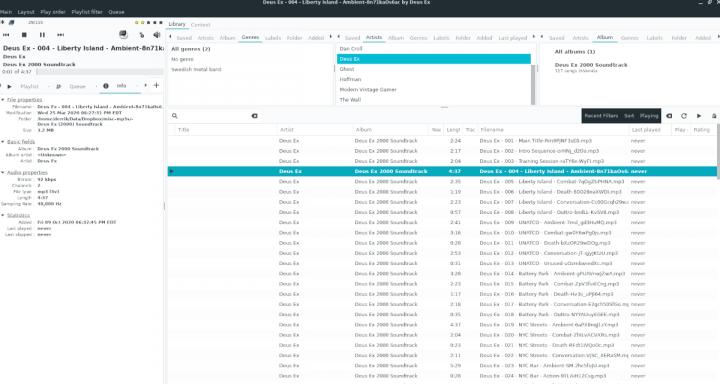Set rating using the first star
Screen dimensions: 720x384
click(137, 23)
